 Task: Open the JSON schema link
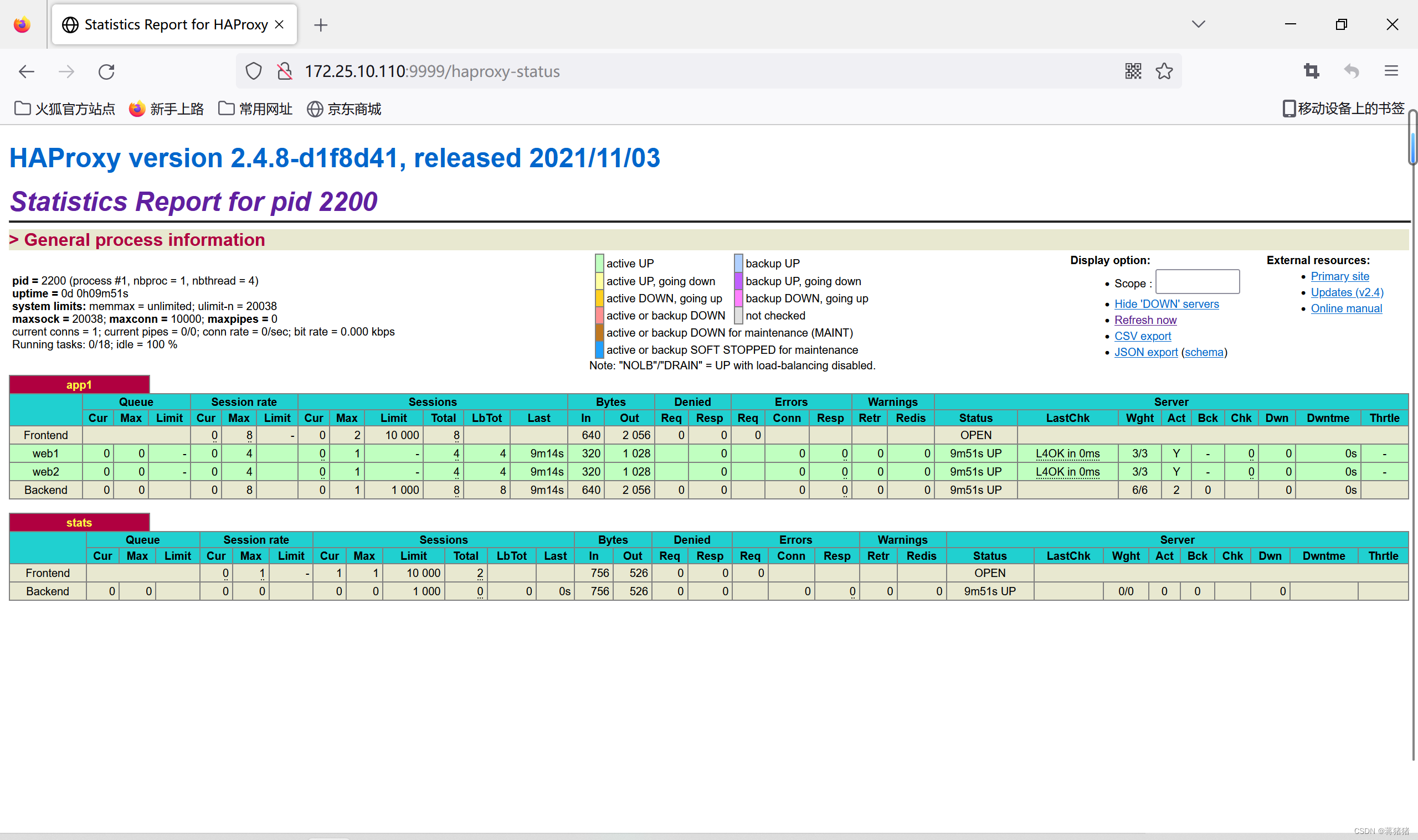coord(1204,352)
